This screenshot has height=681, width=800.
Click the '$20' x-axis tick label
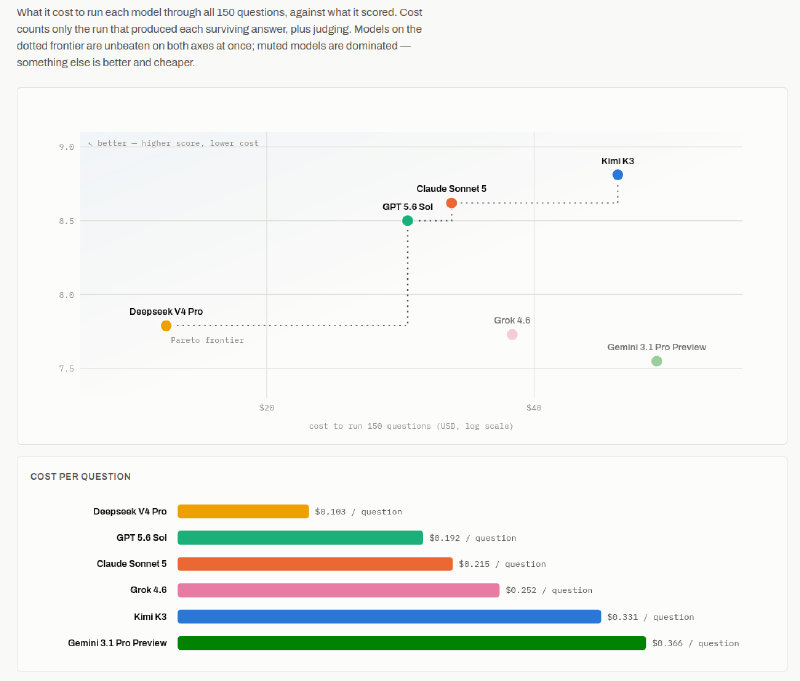click(266, 408)
